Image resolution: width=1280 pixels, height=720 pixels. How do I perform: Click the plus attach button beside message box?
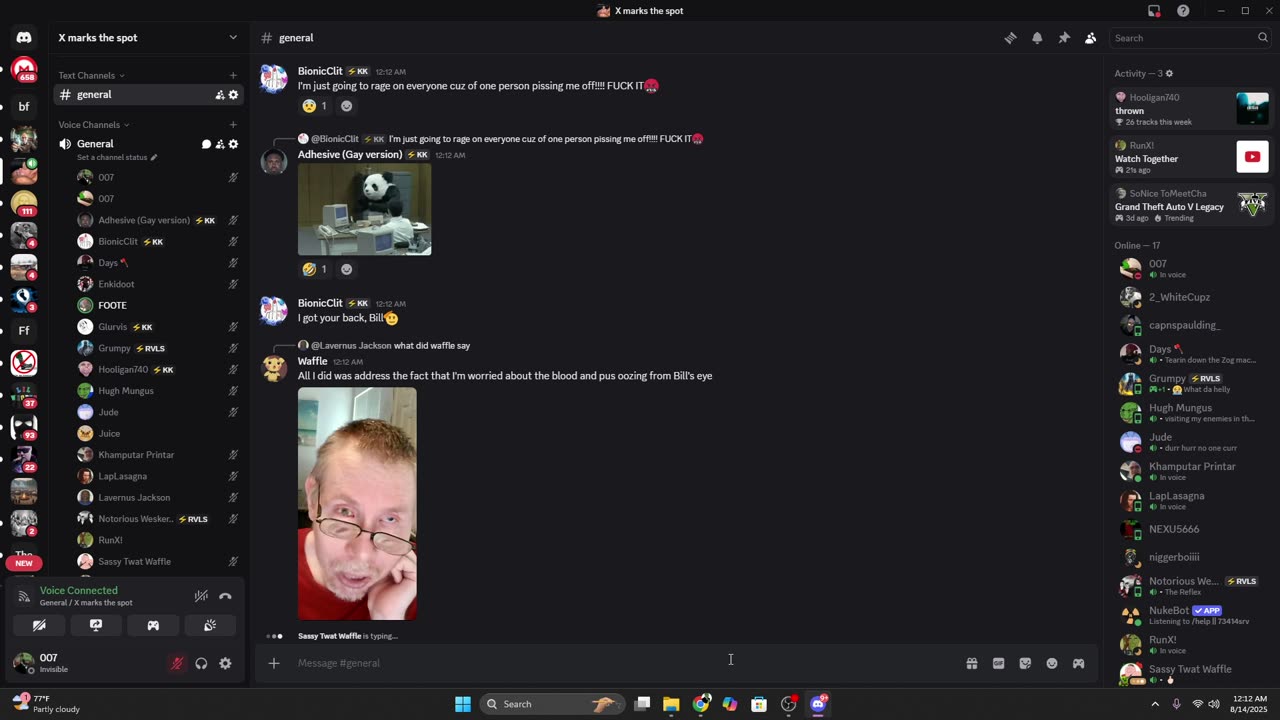[x=274, y=663]
